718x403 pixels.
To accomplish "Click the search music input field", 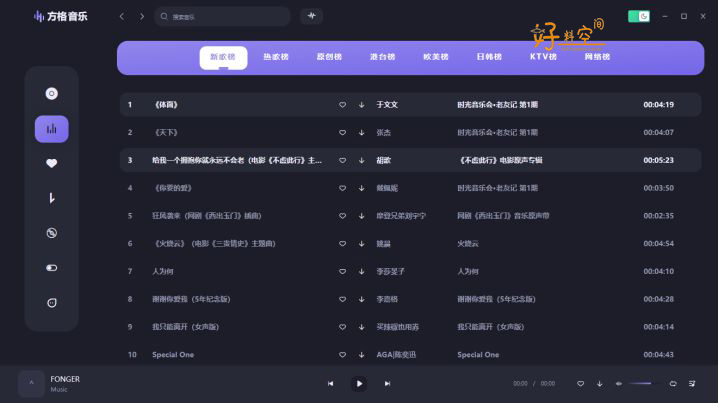I will (x=223, y=16).
